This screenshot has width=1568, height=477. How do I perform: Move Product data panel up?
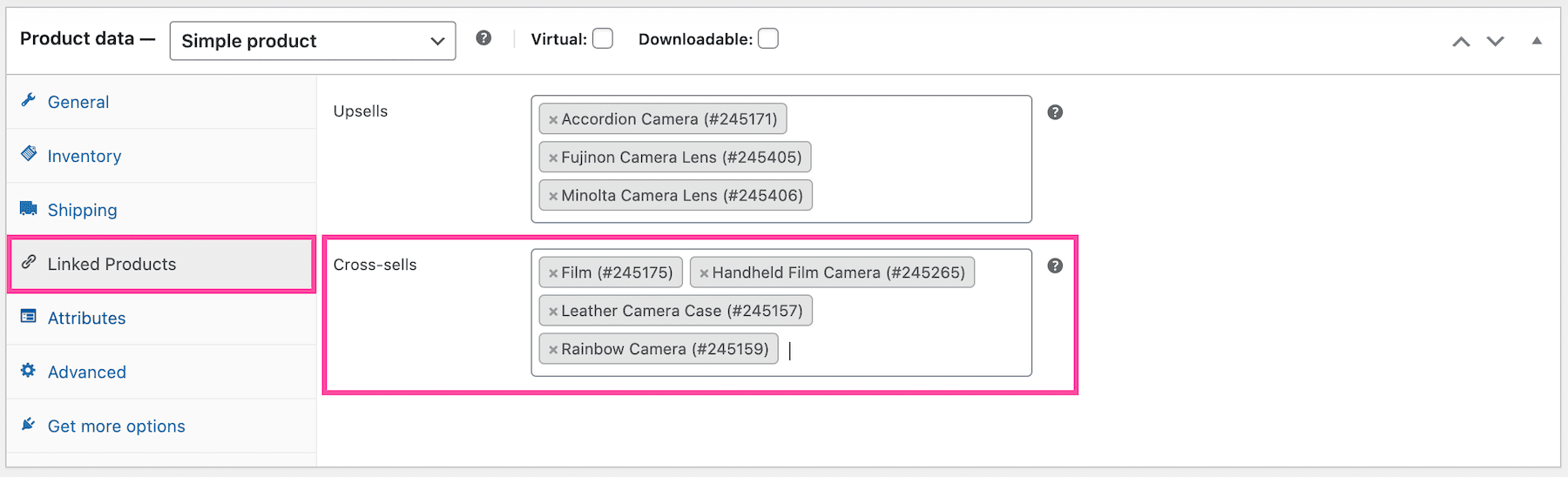(1461, 41)
